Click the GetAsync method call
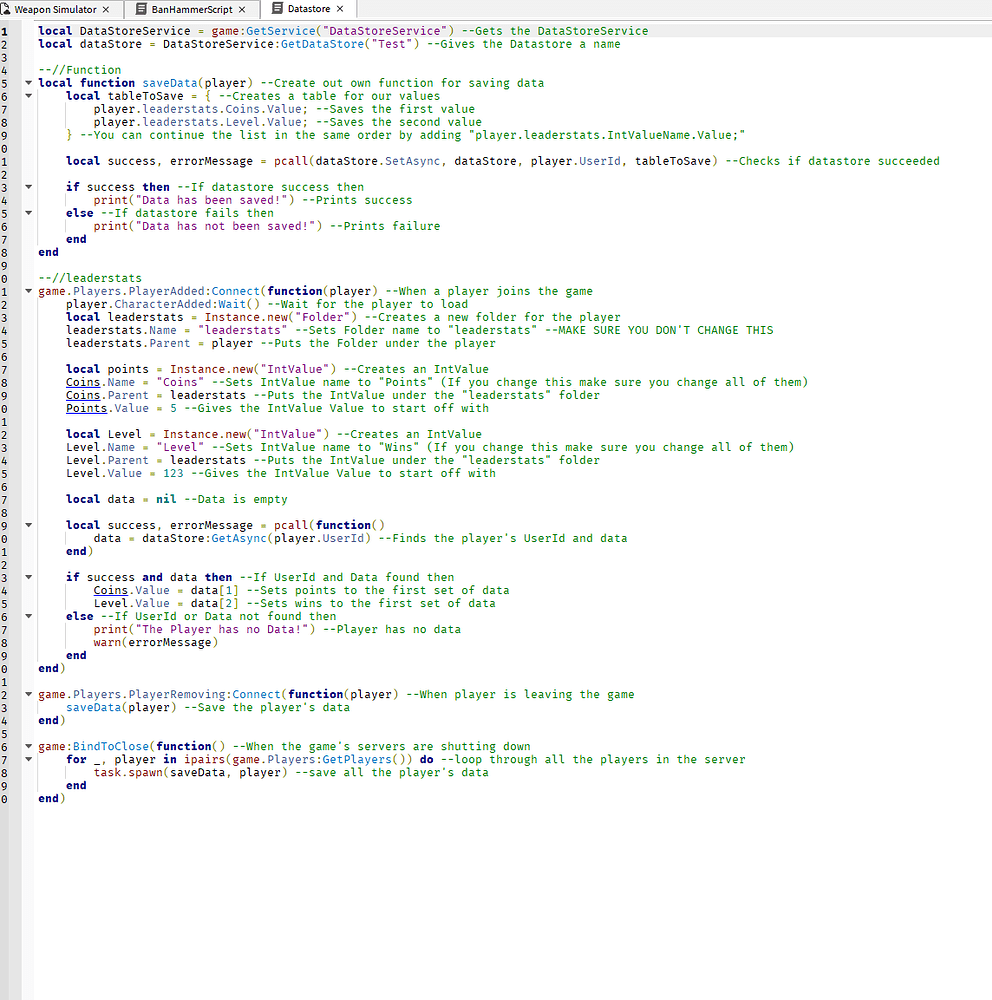 point(239,538)
